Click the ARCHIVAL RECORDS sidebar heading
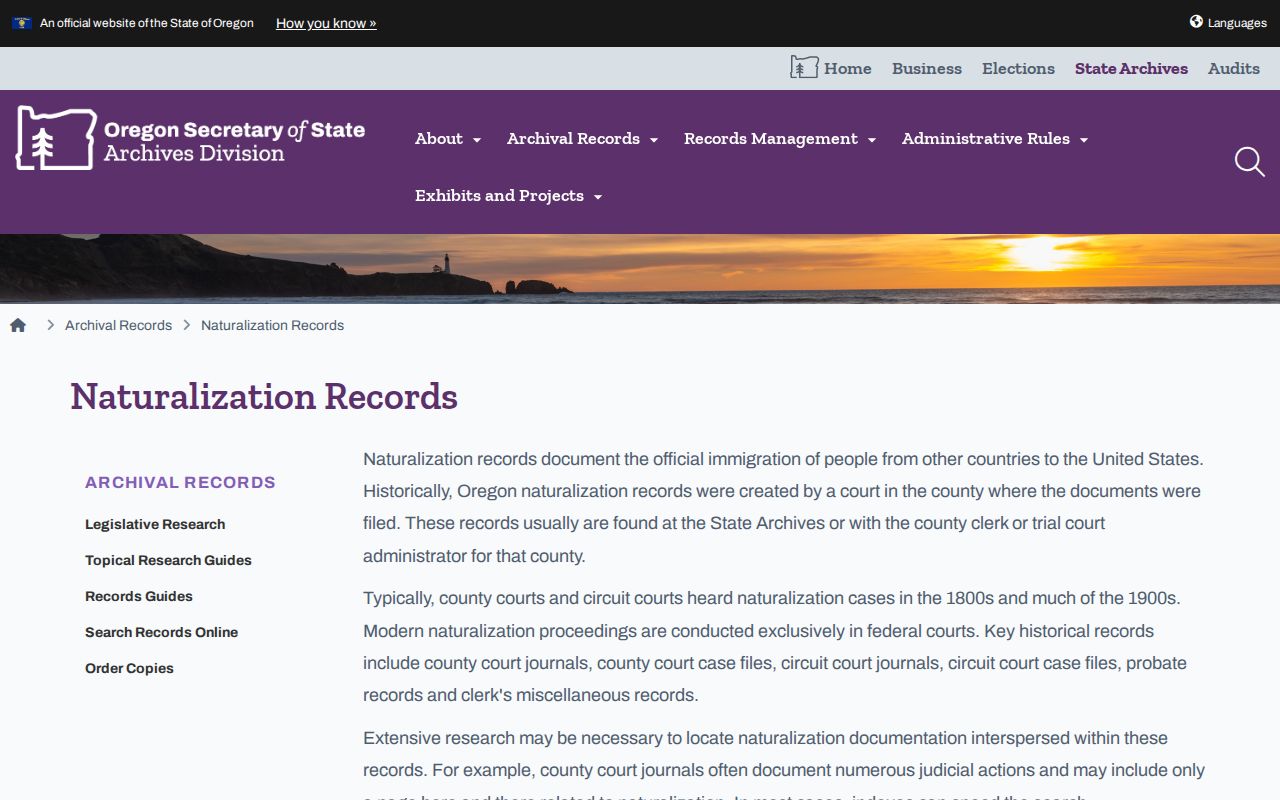The width and height of the screenshot is (1280, 800). coord(180,482)
